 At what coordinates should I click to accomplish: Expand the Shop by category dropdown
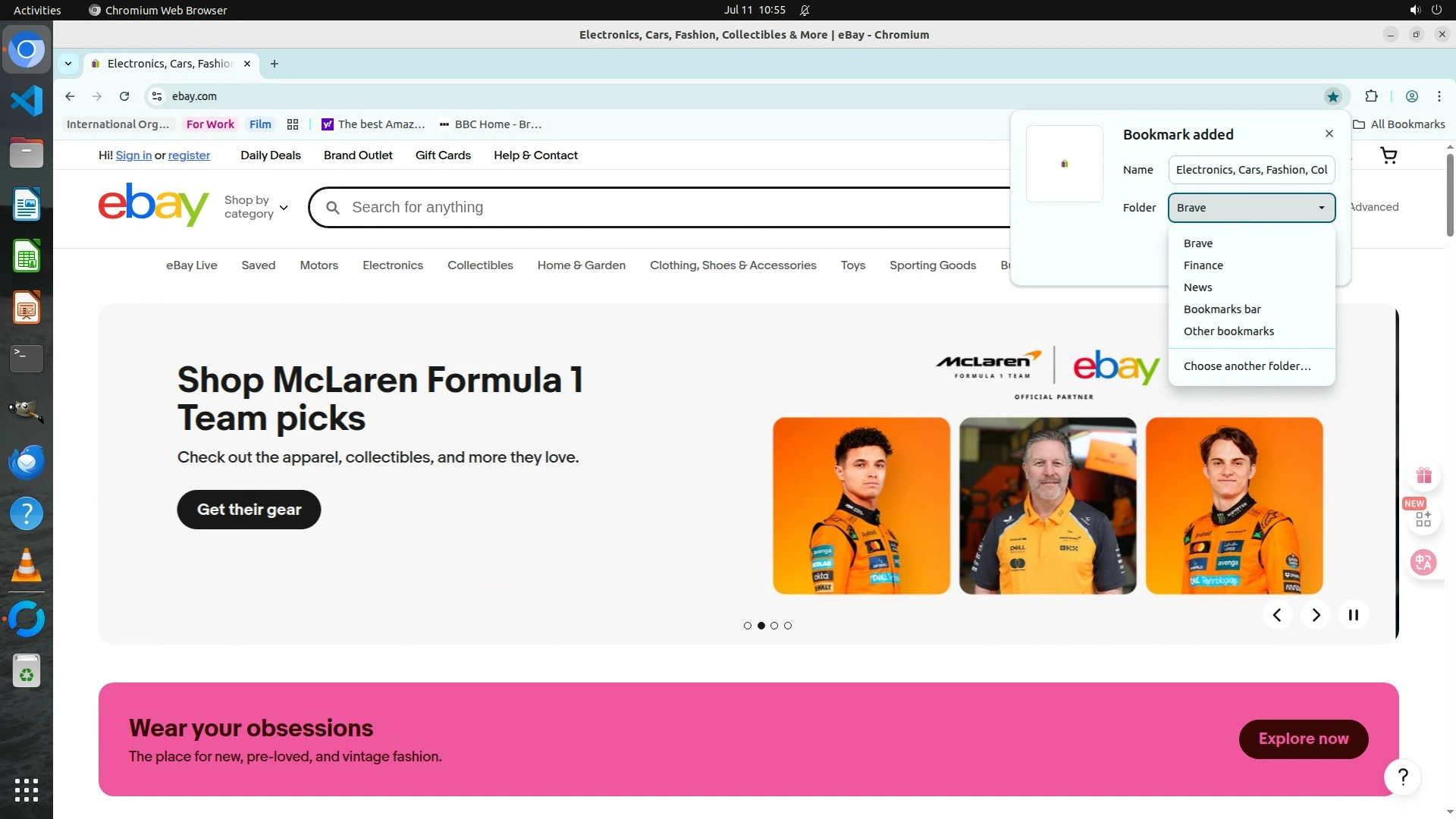(x=256, y=207)
